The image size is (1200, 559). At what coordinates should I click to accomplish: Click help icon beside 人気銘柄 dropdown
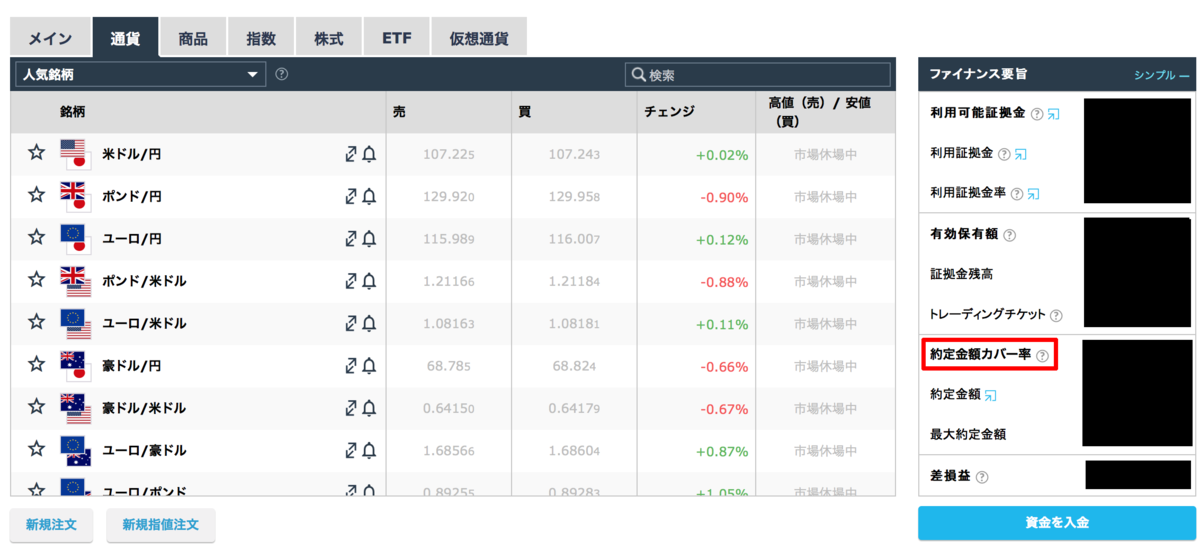[282, 74]
